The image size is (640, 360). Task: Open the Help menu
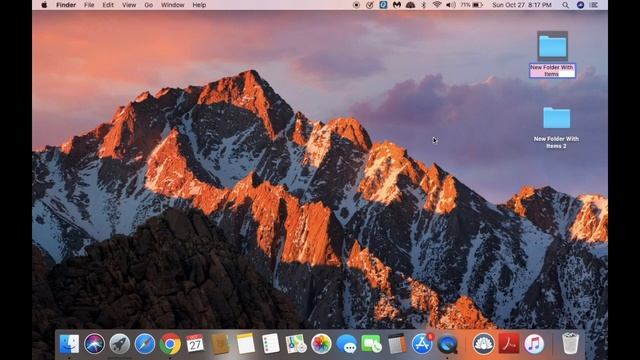point(199,5)
